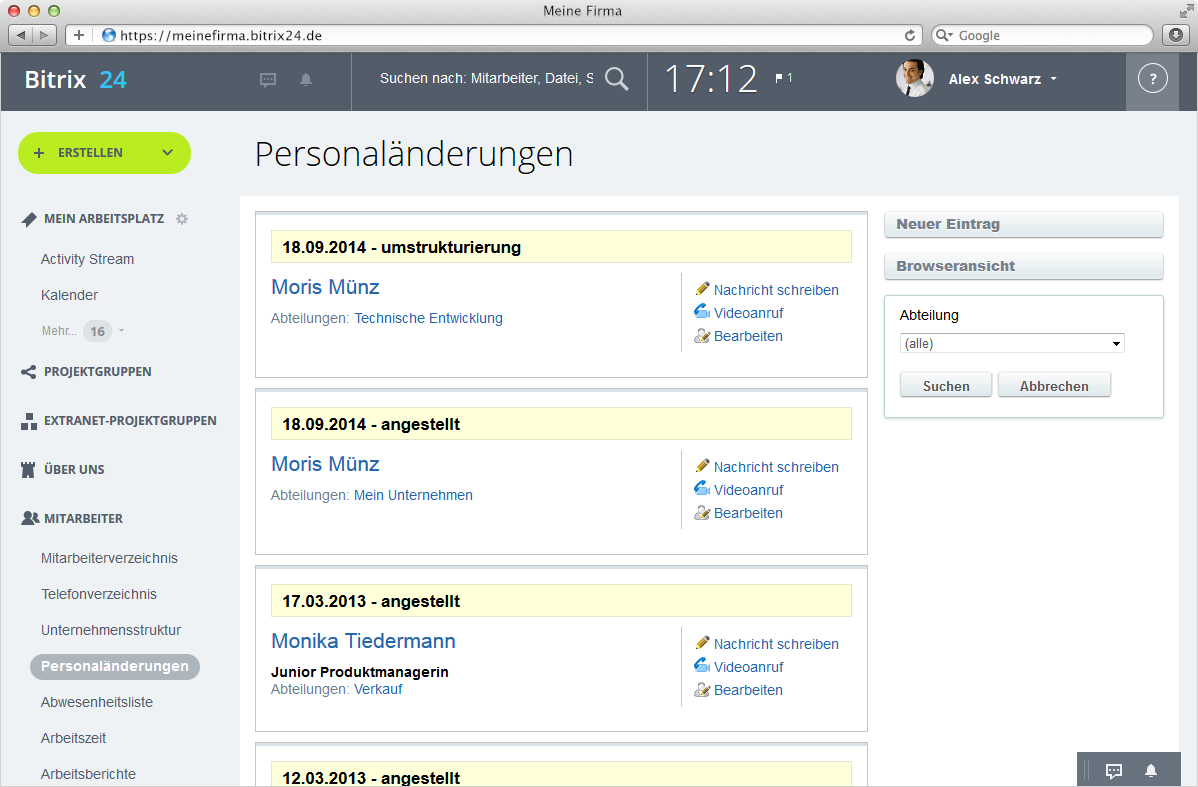Click the search magnifier icon

[617, 79]
